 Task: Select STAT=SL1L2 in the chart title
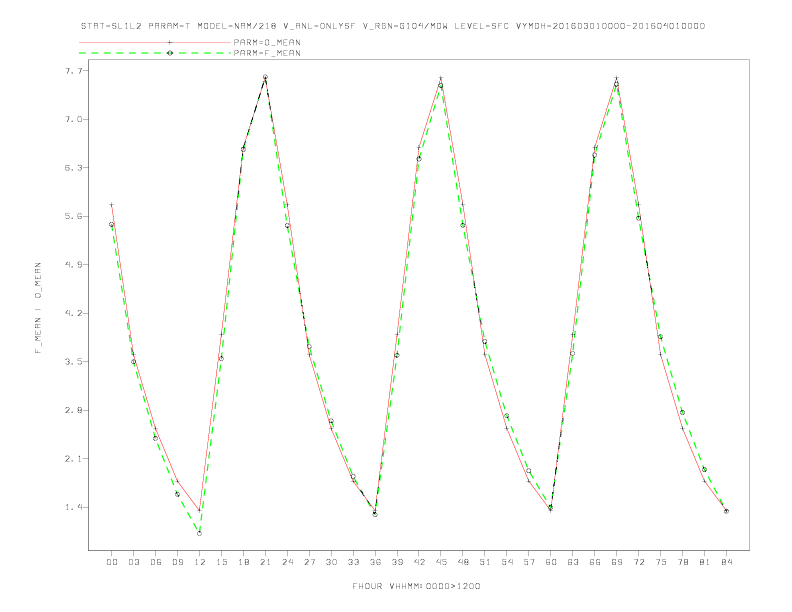click(x=111, y=26)
